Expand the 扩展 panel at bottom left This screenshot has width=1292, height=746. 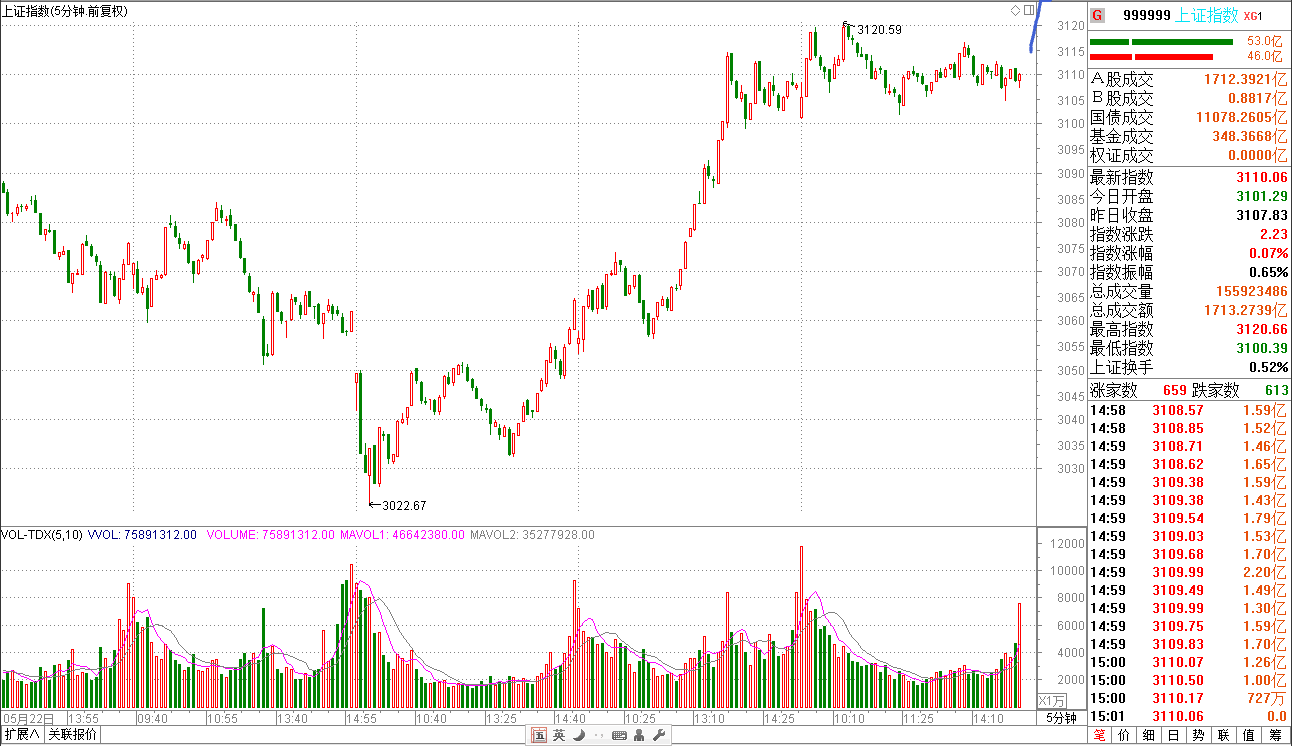click(22, 735)
